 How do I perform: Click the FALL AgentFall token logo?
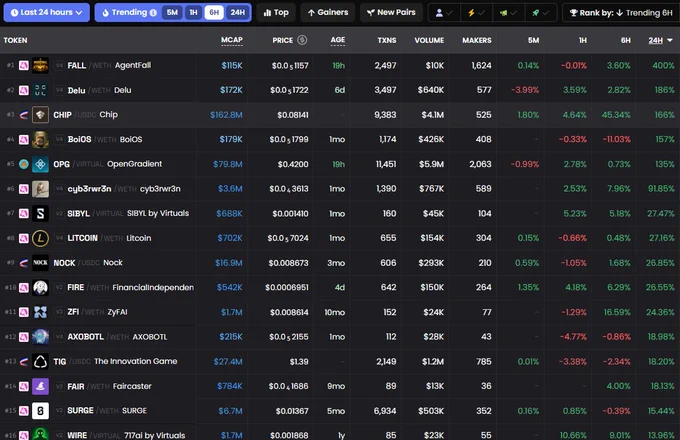[40, 65]
